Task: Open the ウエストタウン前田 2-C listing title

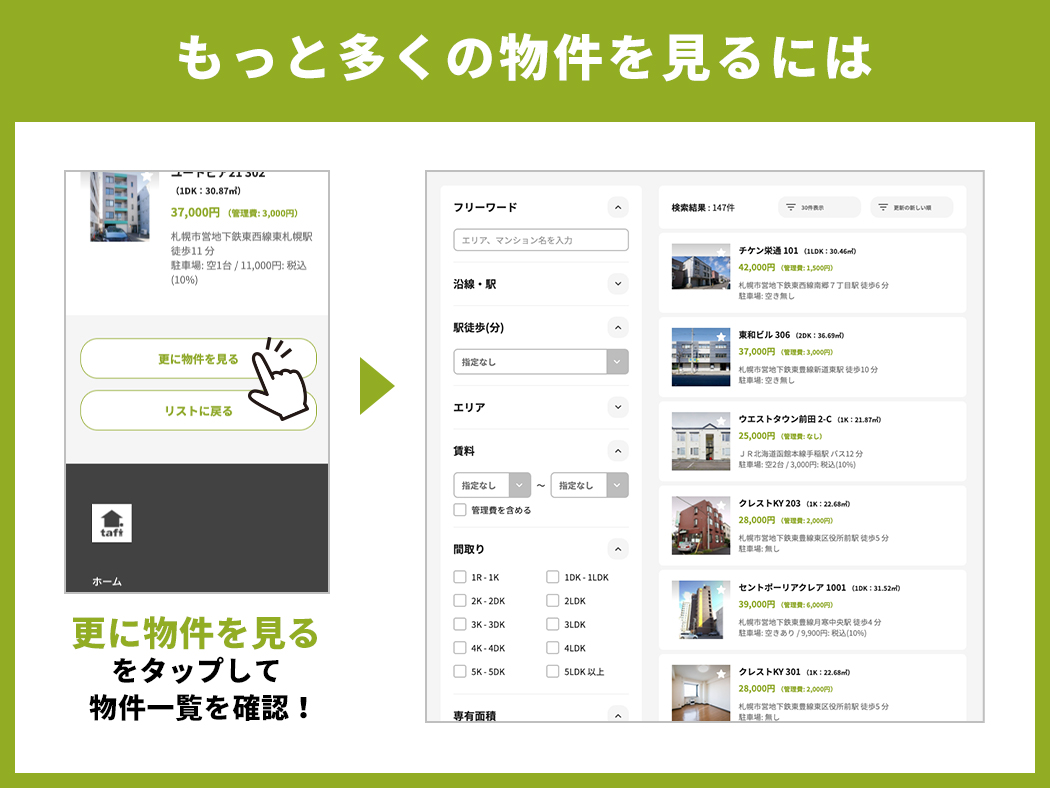Action: [785, 419]
